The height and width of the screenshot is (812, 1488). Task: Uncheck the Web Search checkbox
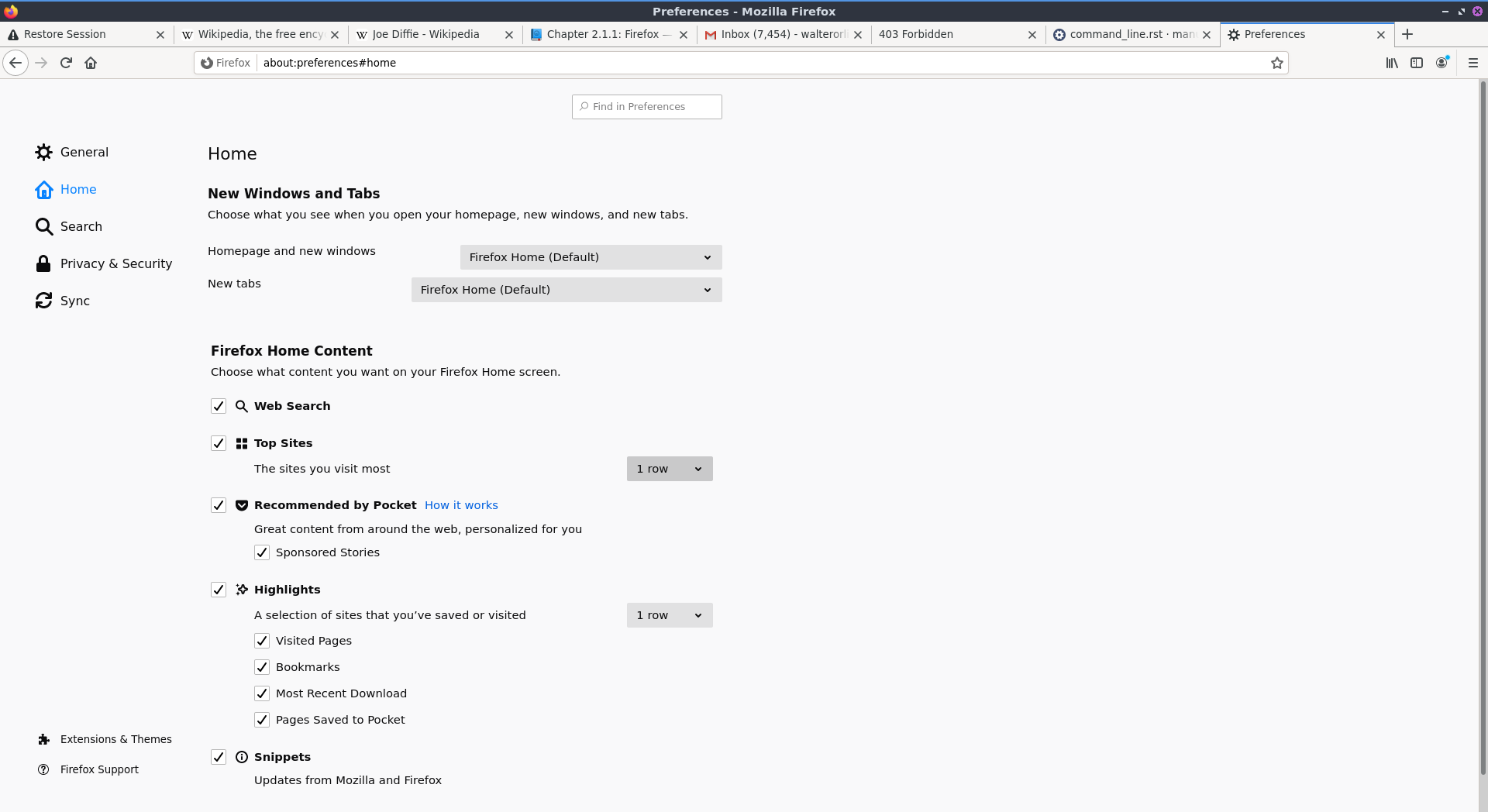(219, 406)
